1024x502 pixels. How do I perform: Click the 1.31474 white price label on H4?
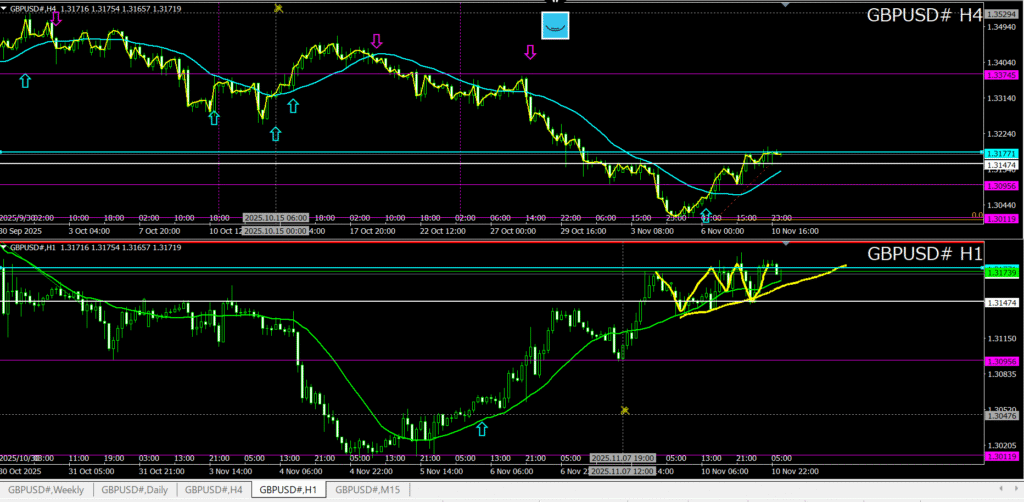pyautogui.click(x=1000, y=163)
